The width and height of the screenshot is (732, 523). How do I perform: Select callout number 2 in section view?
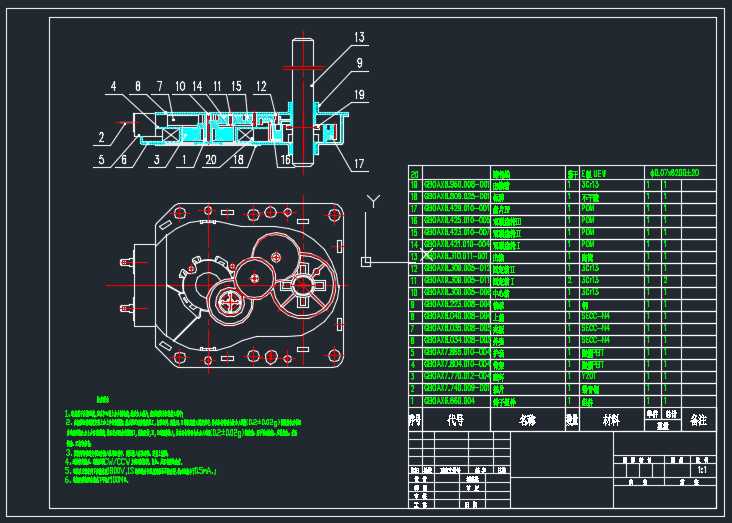tap(101, 137)
